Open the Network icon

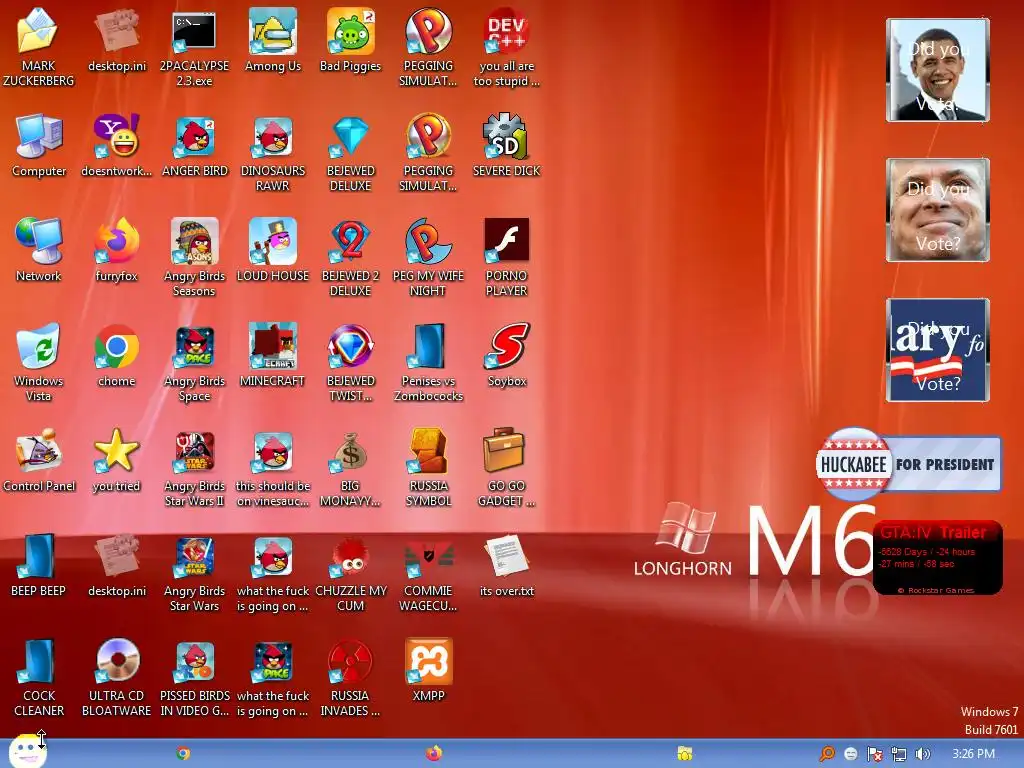39,241
